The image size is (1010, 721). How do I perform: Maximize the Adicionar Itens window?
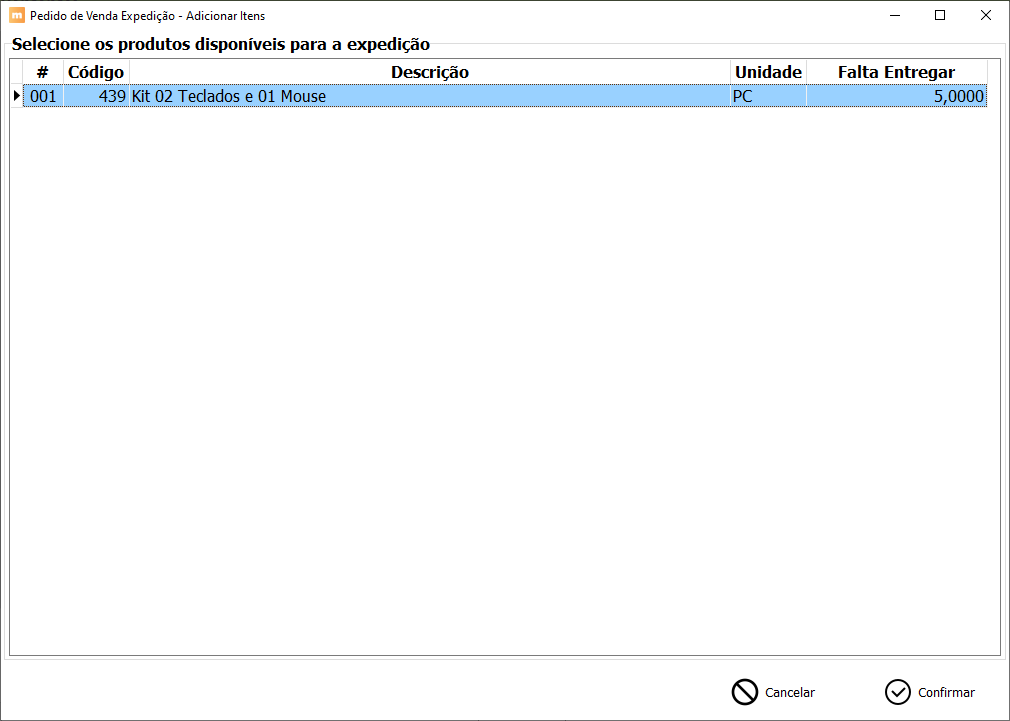click(x=939, y=16)
